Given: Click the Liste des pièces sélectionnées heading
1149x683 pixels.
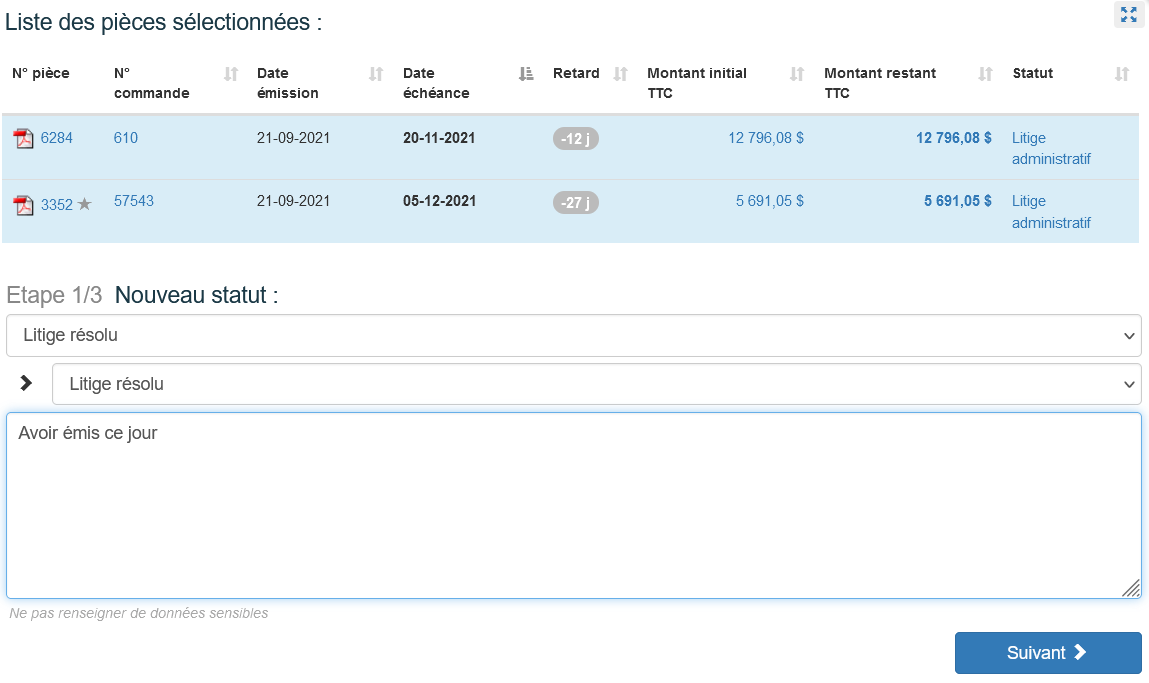Looking at the screenshot, I should (x=163, y=22).
